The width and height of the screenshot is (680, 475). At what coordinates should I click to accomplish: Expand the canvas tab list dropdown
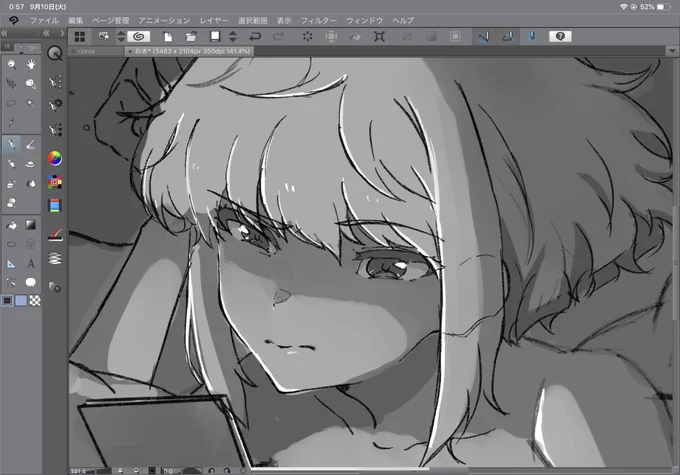point(672,51)
